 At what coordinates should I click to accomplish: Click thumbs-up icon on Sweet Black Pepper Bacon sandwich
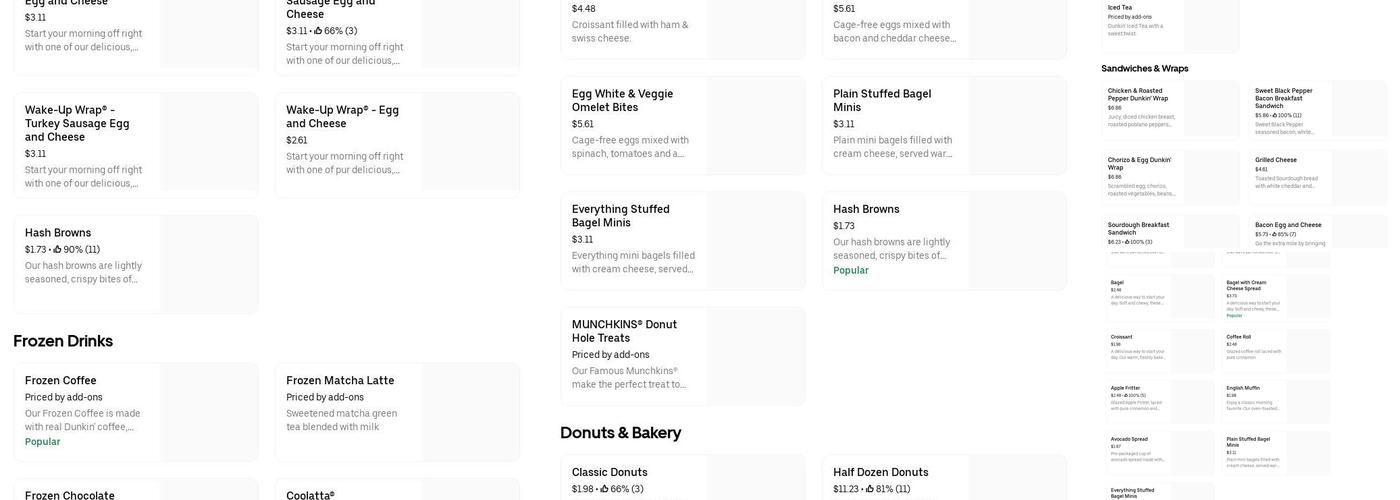click(1273, 116)
